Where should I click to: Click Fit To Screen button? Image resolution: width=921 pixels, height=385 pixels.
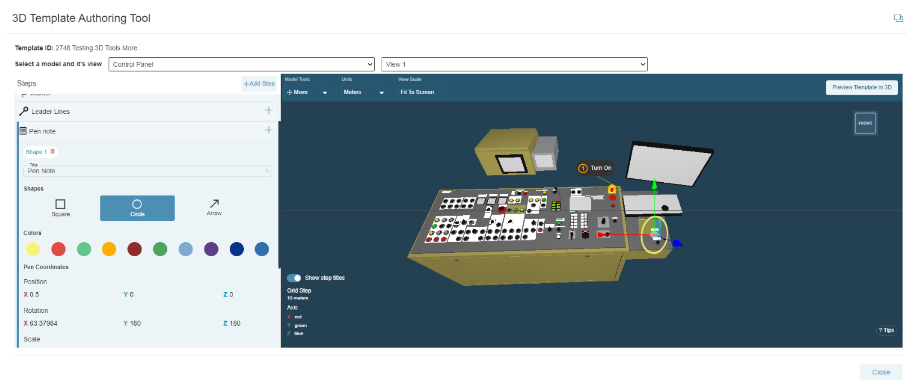[x=418, y=92]
